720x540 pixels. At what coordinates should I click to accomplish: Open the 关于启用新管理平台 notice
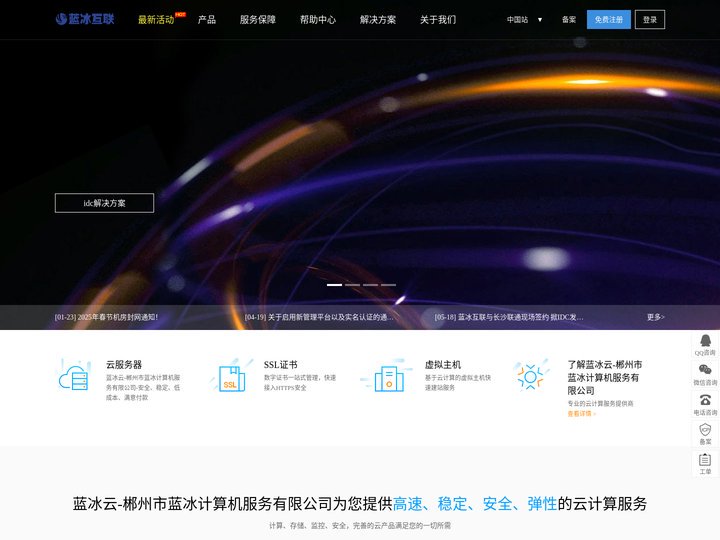tap(319, 317)
